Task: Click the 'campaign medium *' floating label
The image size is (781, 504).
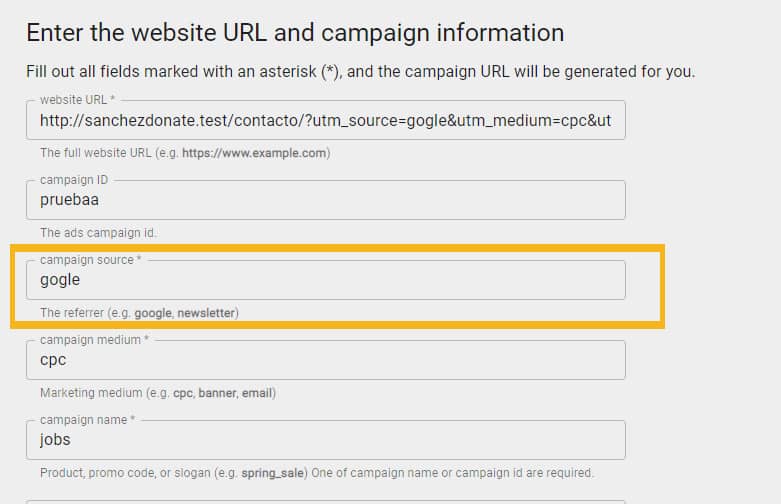Action: tap(94, 340)
